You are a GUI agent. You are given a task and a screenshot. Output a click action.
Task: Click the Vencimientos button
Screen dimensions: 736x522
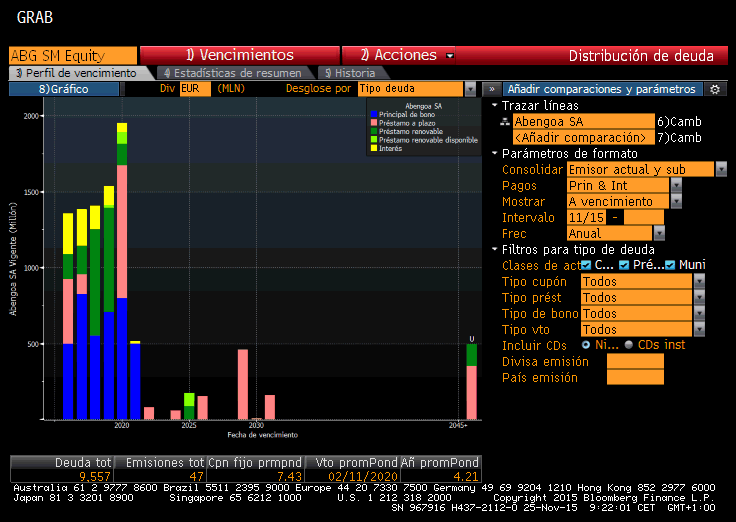click(239, 55)
